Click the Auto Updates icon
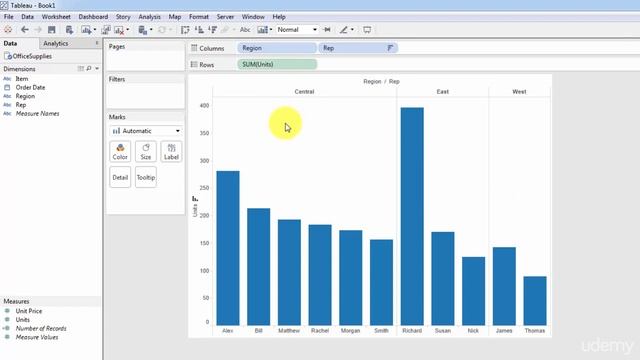Screen dimensions: 640x360 pyautogui.click(x=142, y=30)
